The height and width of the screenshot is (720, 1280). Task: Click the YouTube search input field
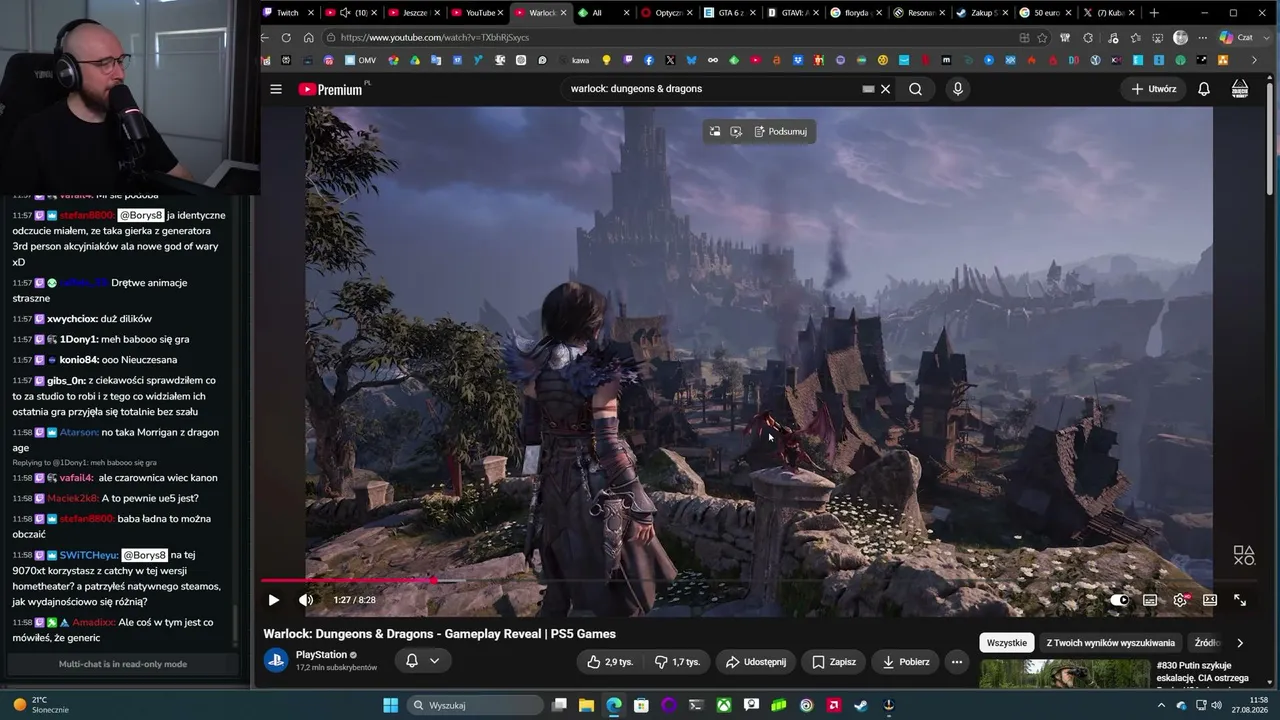click(710, 89)
